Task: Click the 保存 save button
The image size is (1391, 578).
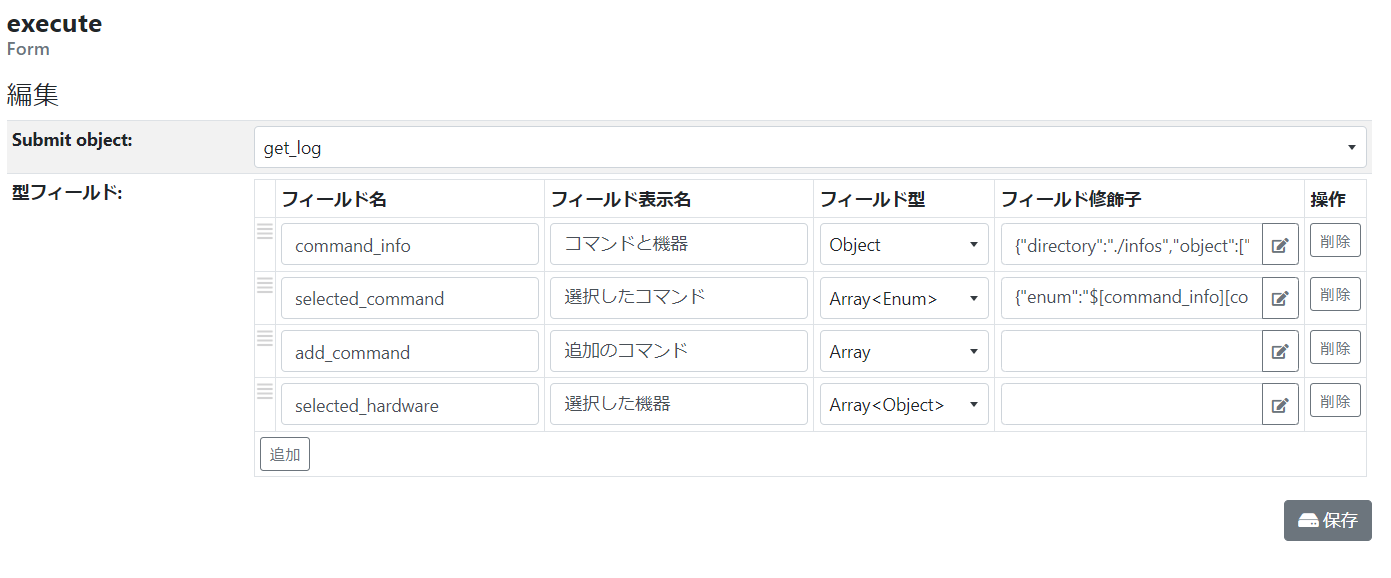Action: point(1327,521)
